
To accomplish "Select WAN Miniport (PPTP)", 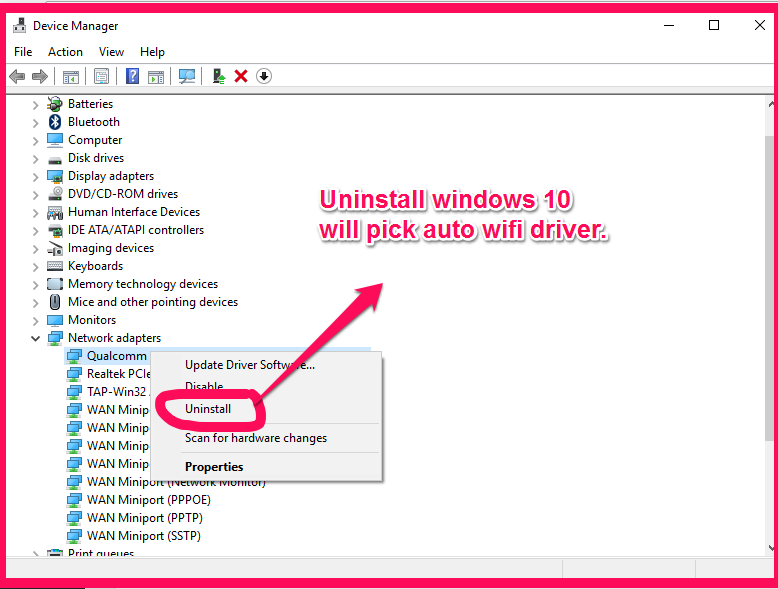I will (x=145, y=518).
